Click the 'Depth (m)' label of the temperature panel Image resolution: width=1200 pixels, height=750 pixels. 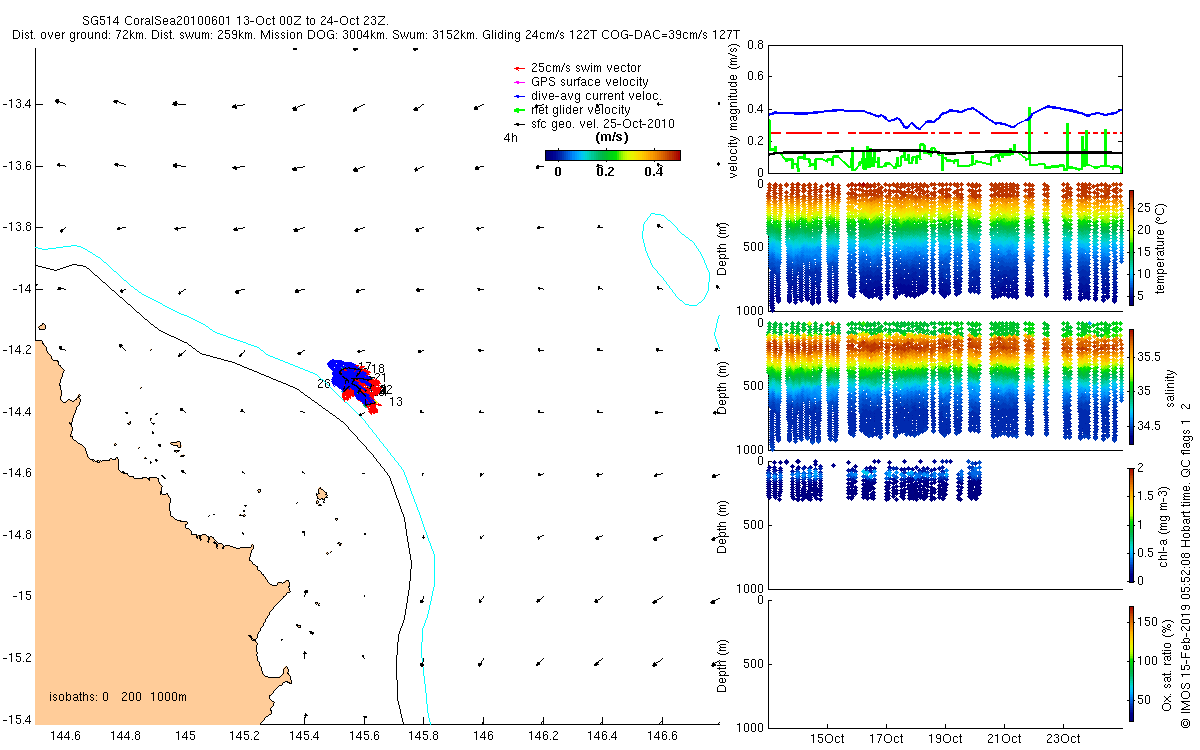pos(723,249)
